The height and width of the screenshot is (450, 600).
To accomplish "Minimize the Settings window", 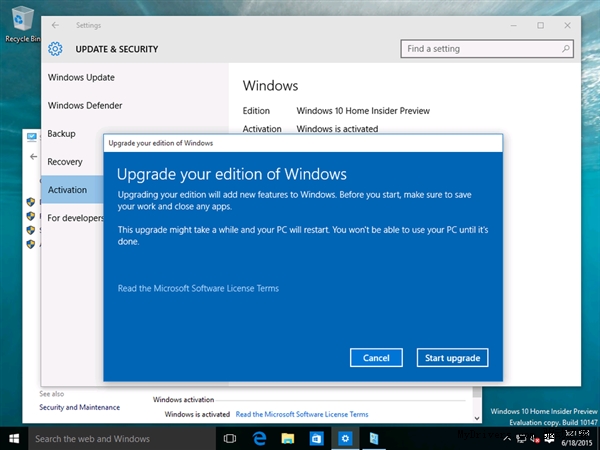I will 514,25.
